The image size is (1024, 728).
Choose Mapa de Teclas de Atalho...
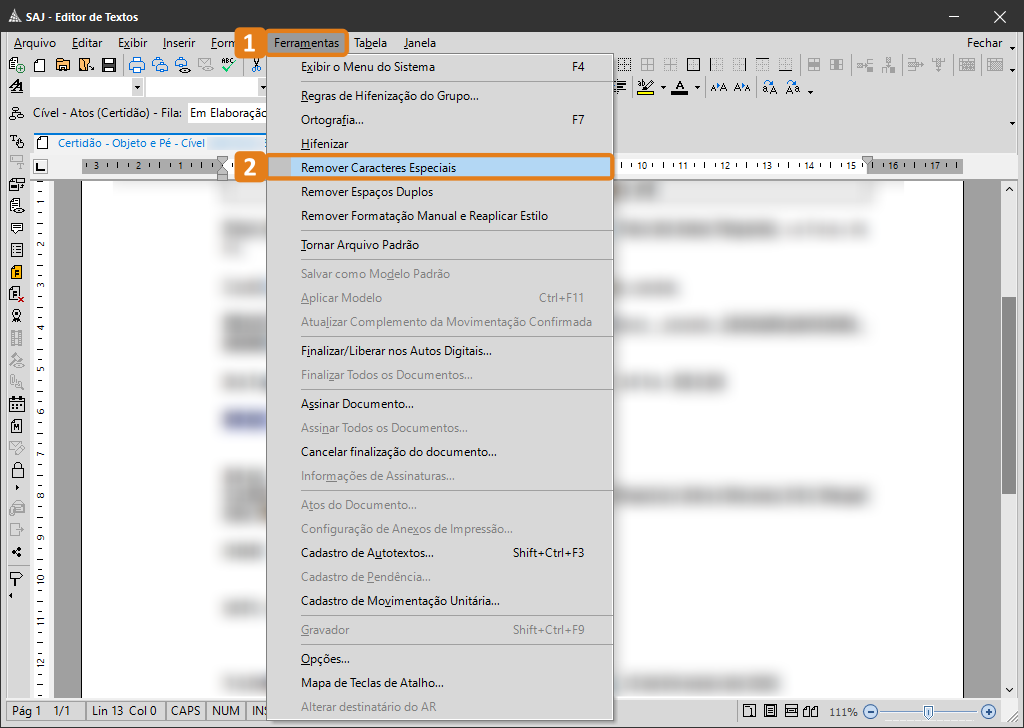click(440, 683)
